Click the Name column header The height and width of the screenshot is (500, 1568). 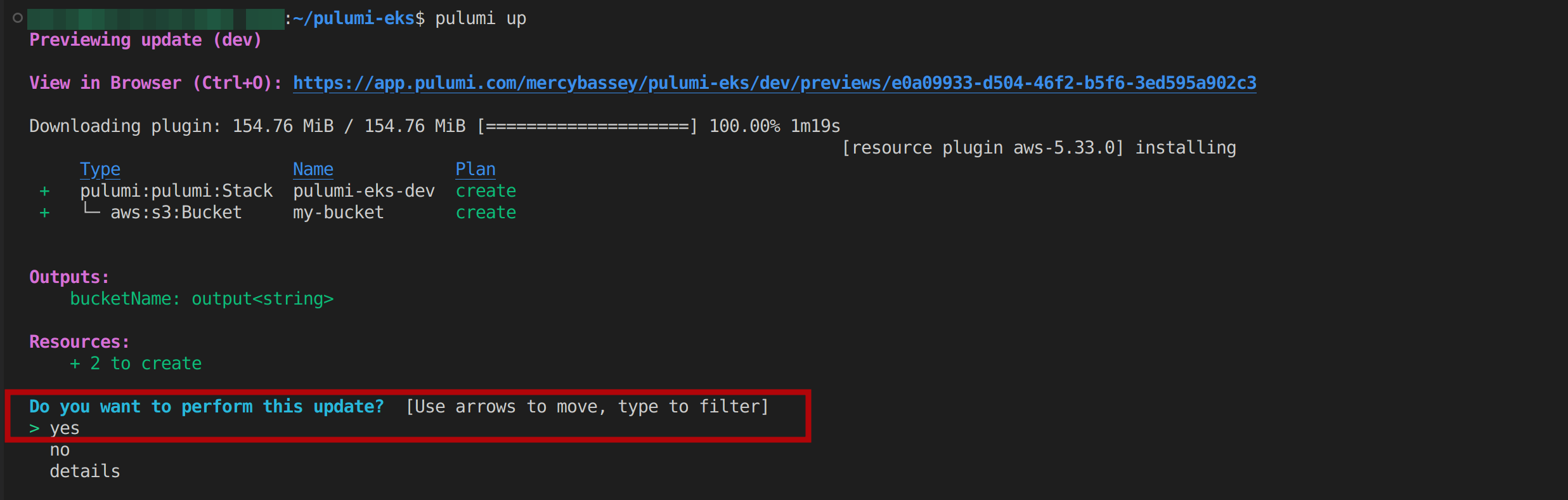[313, 169]
